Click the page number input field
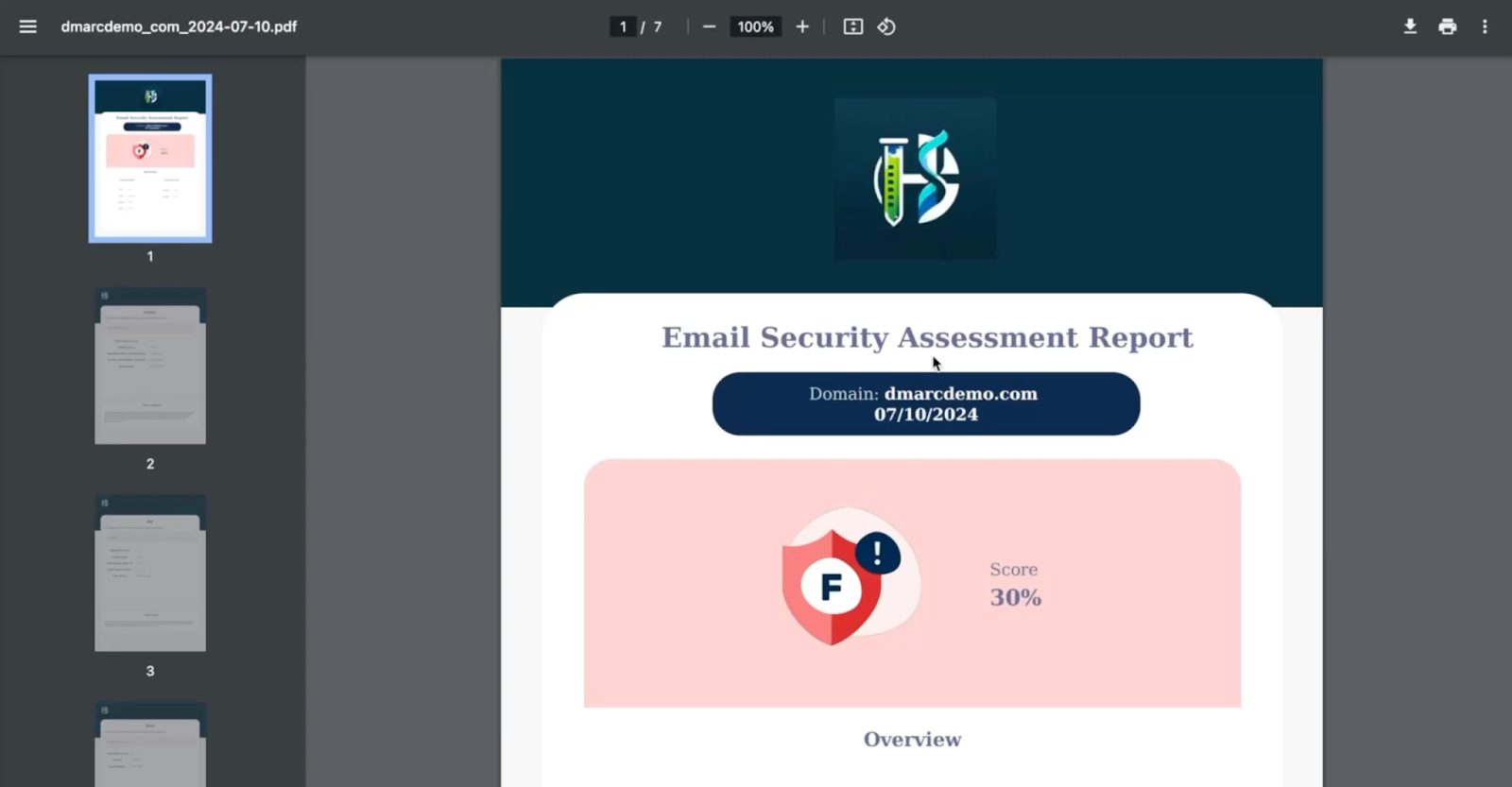This screenshot has height=787, width=1512. [623, 26]
